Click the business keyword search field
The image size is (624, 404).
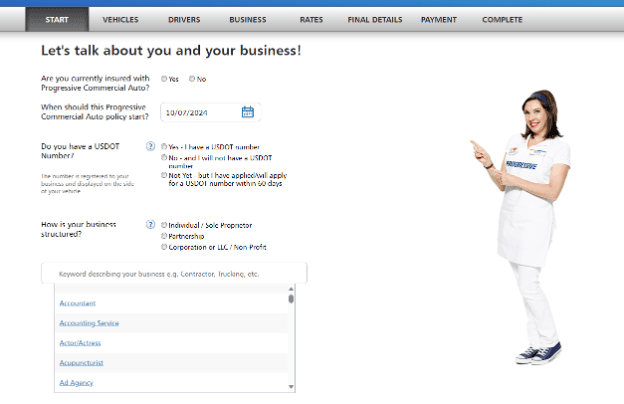tap(174, 273)
